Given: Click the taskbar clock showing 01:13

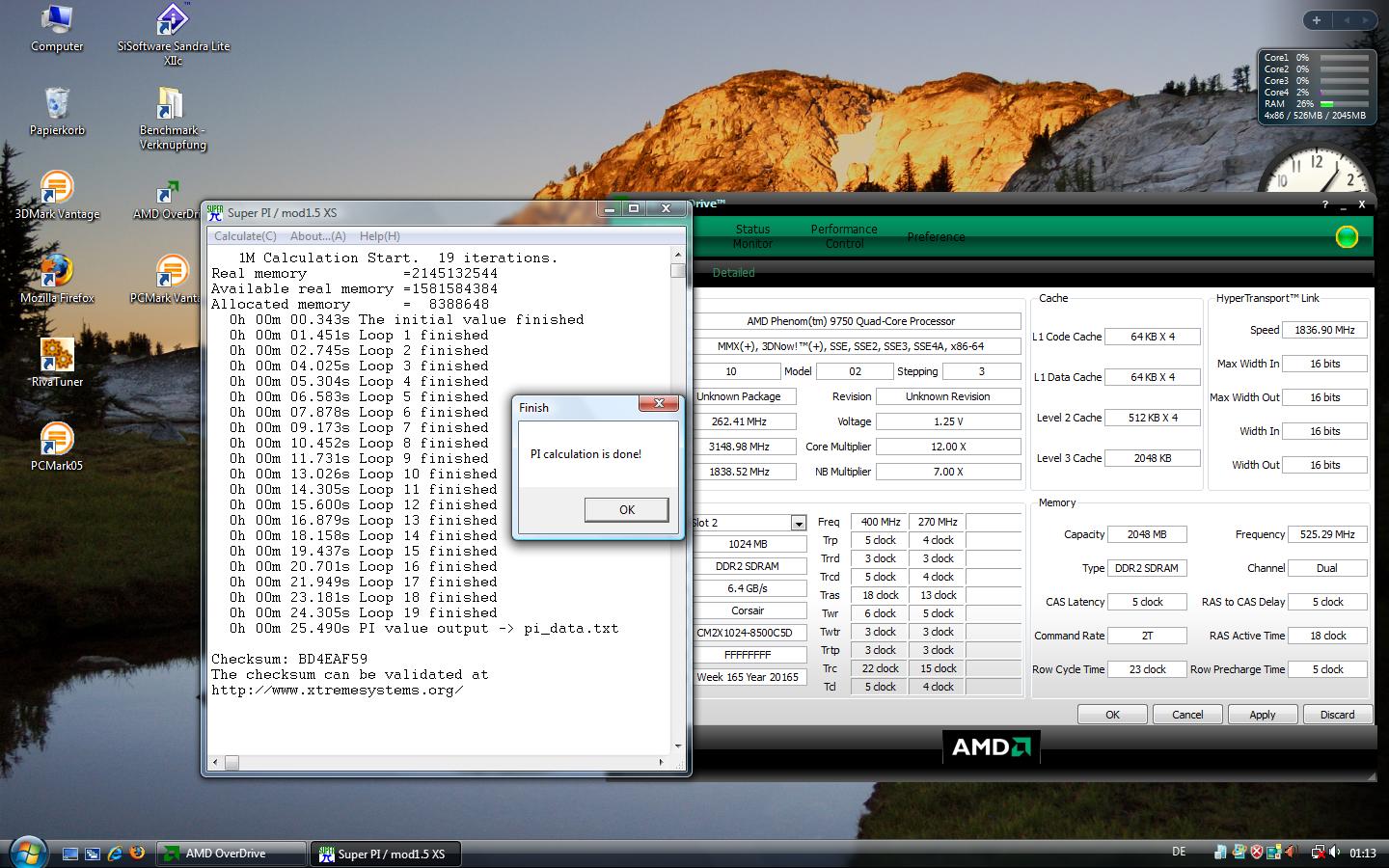Looking at the screenshot, I should pyautogui.click(x=1362, y=853).
